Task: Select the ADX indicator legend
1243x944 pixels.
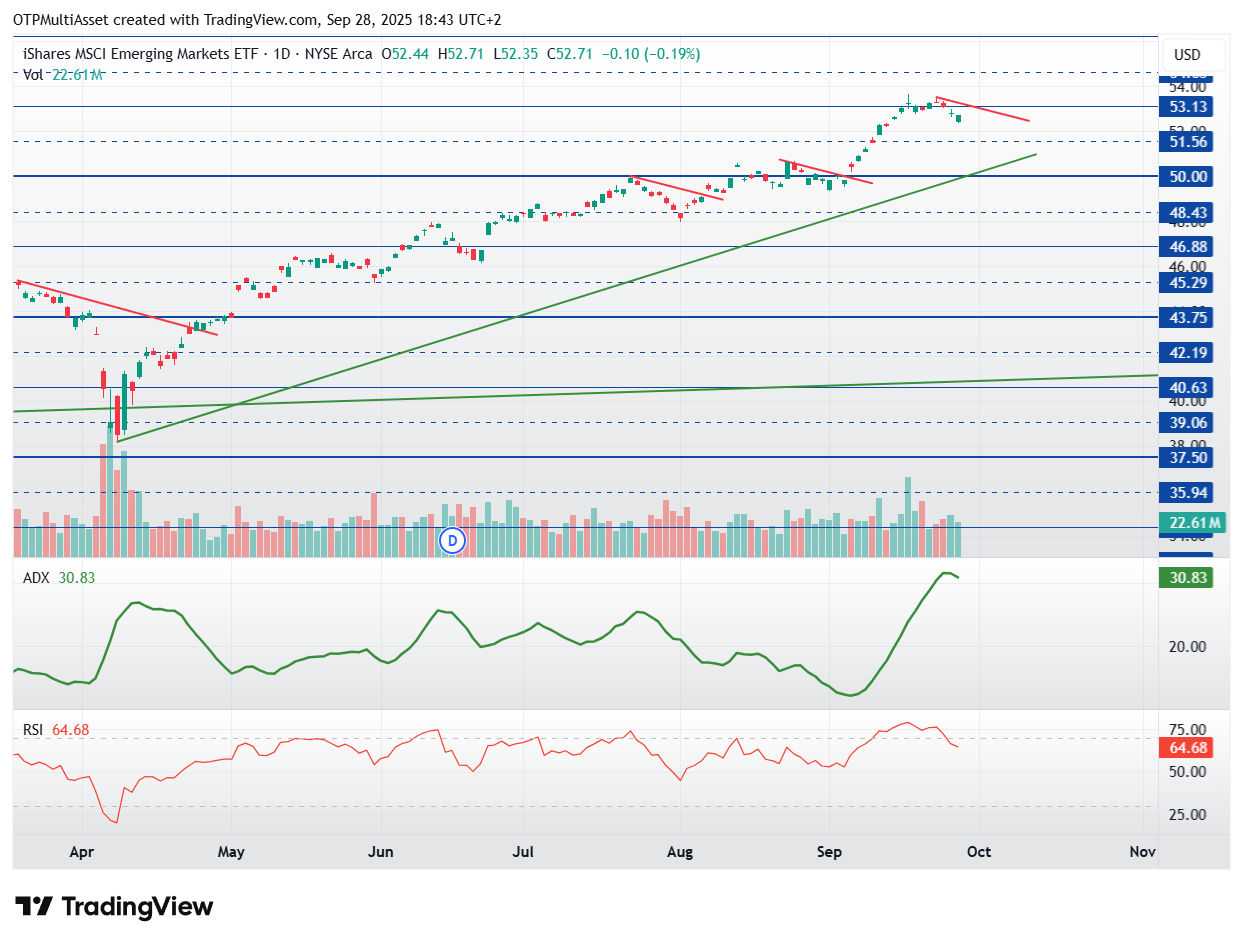Action: (59, 578)
